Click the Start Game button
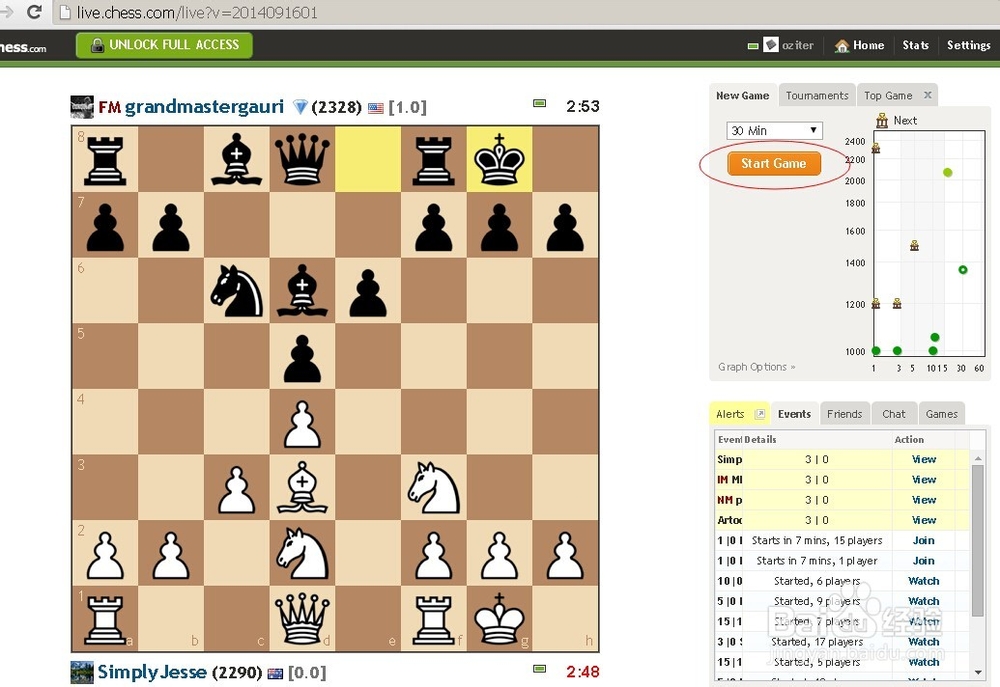 pyautogui.click(x=774, y=164)
